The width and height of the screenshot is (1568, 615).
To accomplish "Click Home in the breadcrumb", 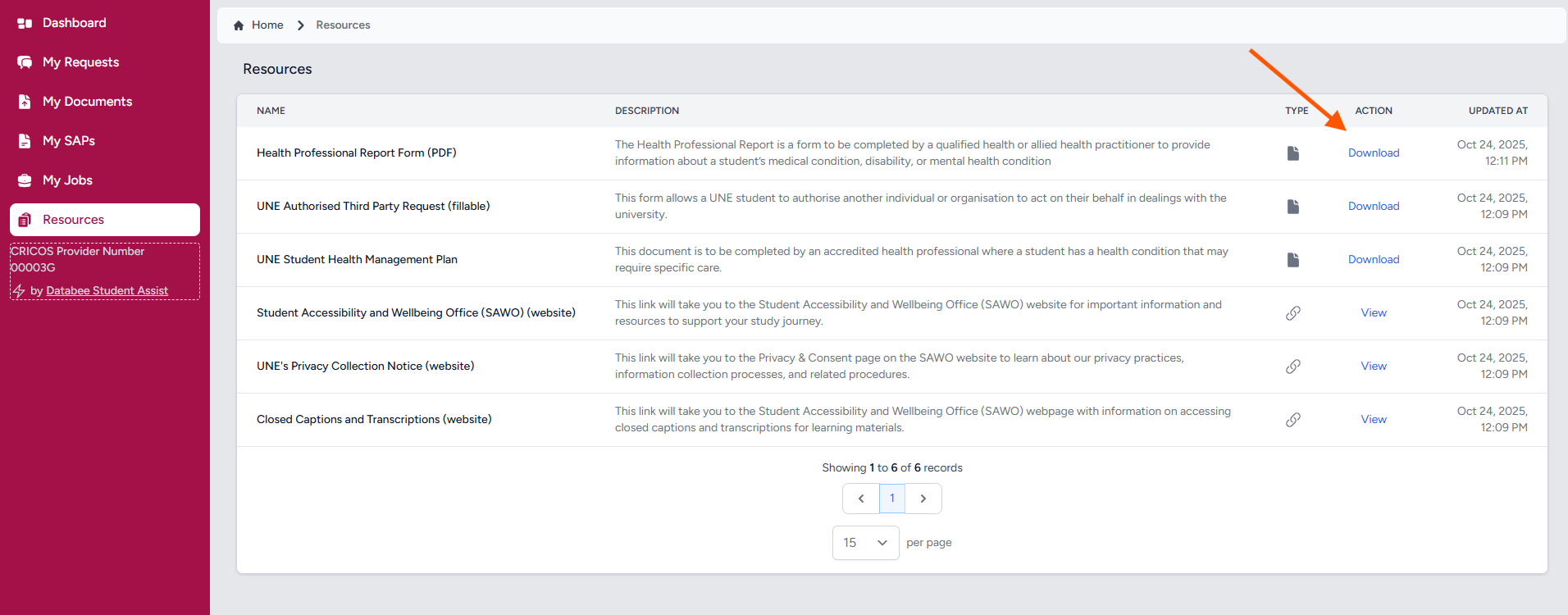I will pyautogui.click(x=267, y=25).
